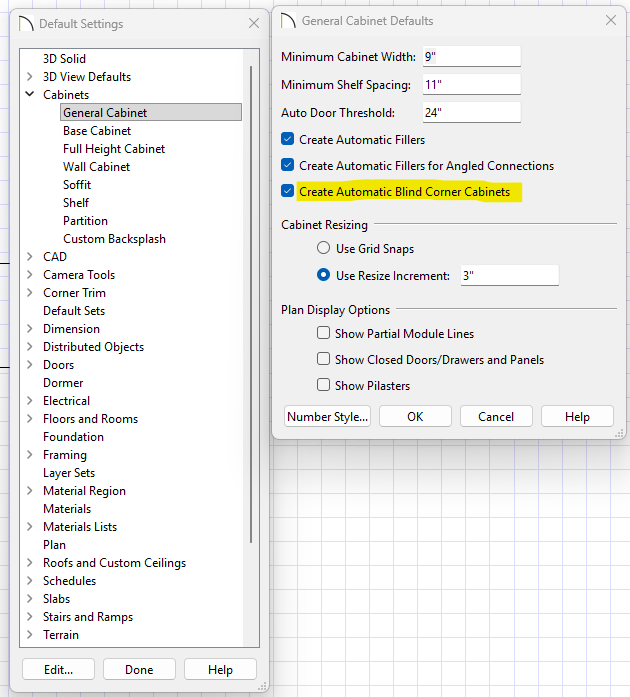
Task: Close the Default Settings window
Action: (253, 23)
